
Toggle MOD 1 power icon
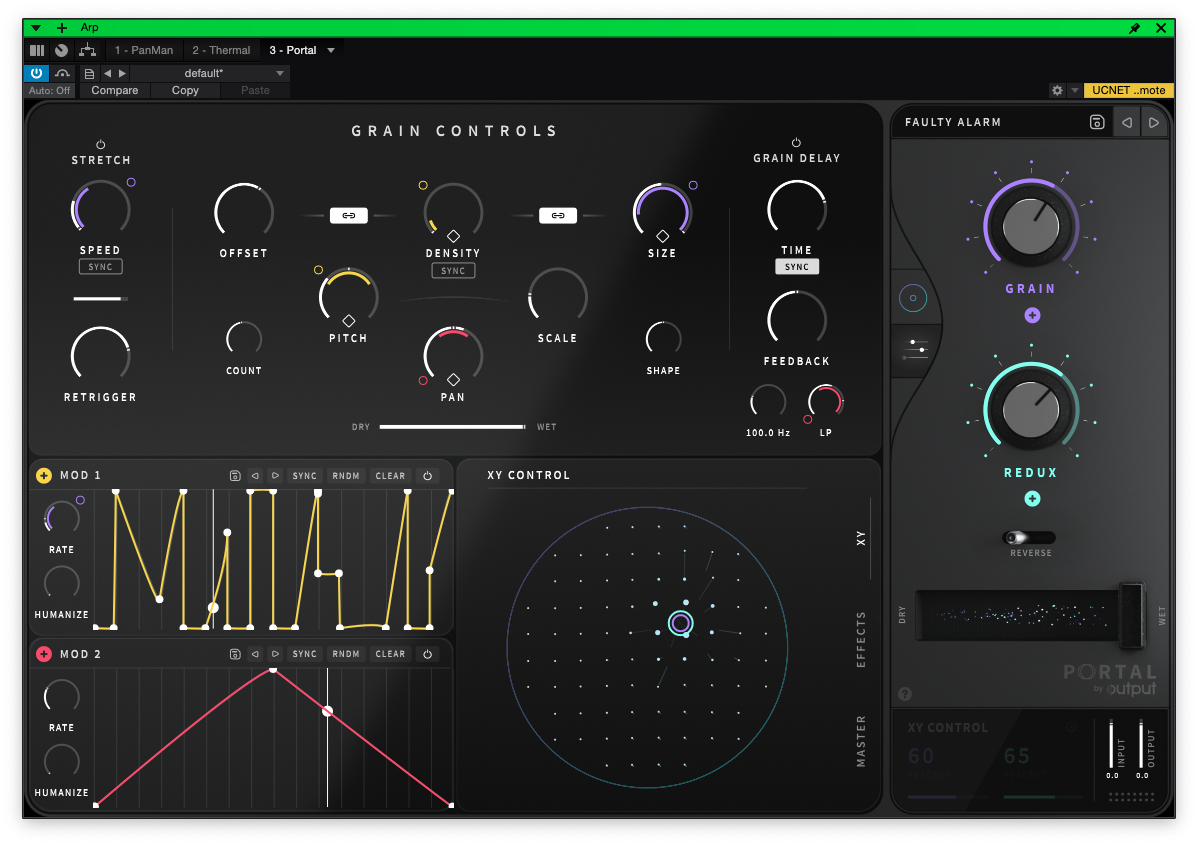[428, 475]
